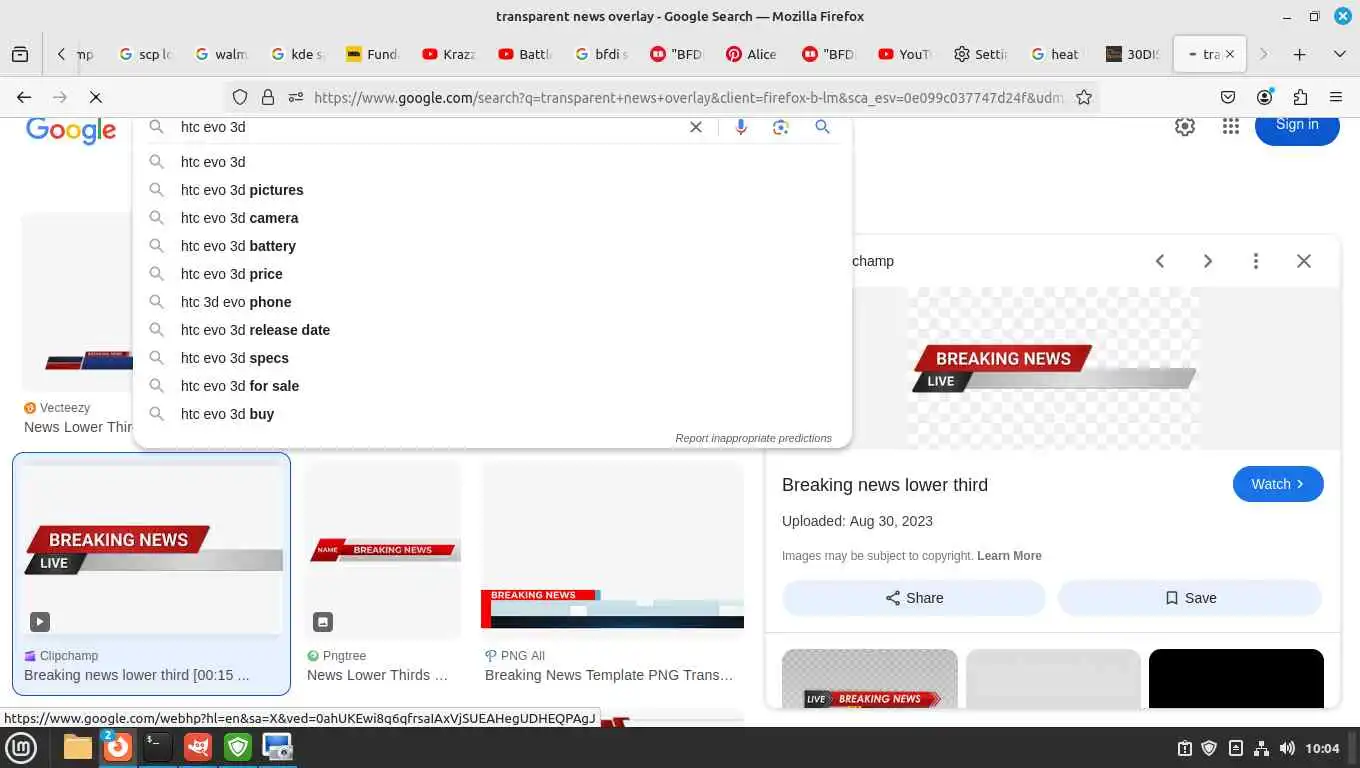Open the 'Learn More' copyright link
1360x768 pixels.
tap(1009, 556)
